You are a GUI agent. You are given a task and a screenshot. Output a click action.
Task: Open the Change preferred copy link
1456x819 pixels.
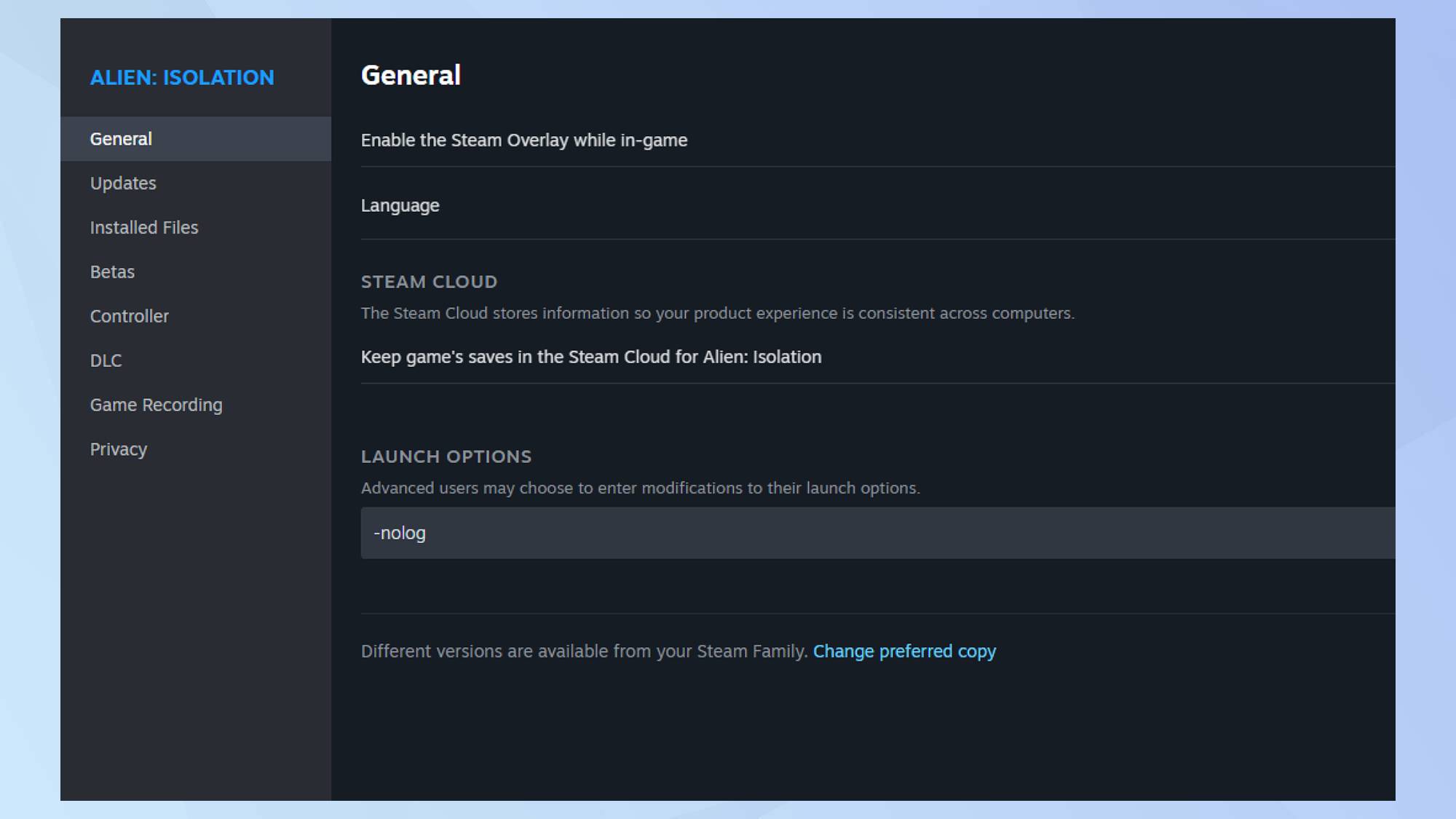pos(904,652)
